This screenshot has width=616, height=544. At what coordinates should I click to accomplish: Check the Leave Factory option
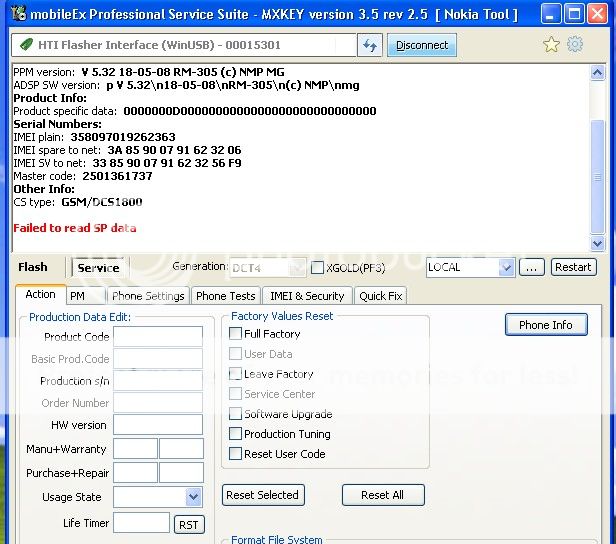[x=235, y=374]
